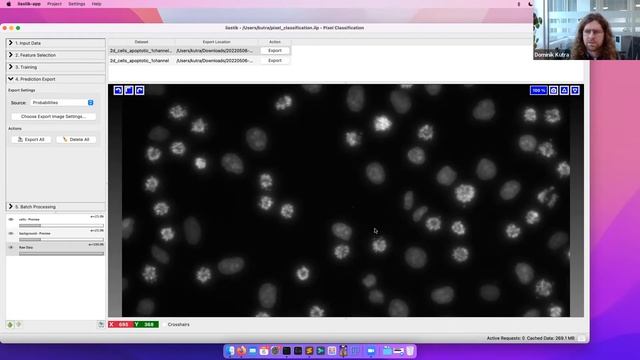Open Mail from the Dock
Image resolution: width=640 pixels, height=360 pixels.
[253, 351]
